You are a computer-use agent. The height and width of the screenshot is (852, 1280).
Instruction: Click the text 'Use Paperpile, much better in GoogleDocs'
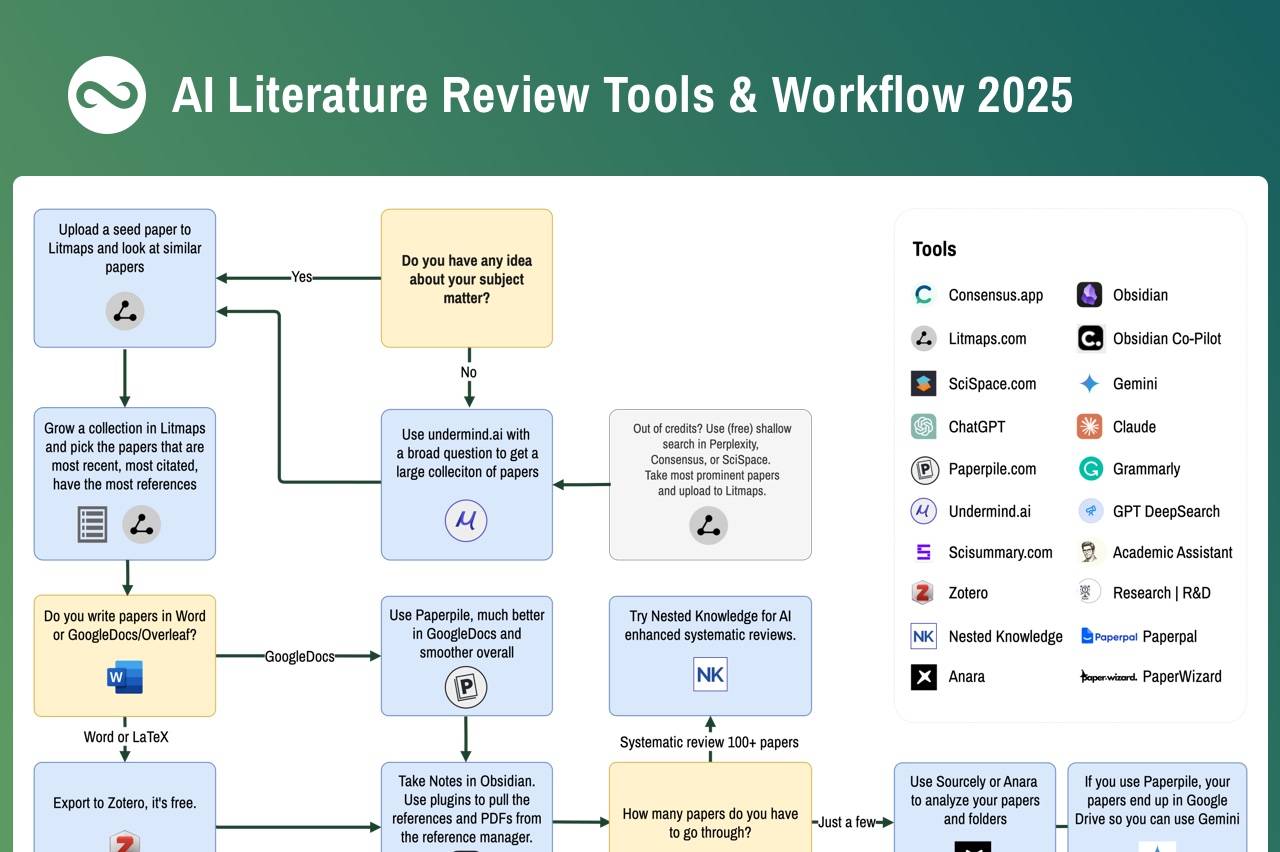[x=467, y=624]
